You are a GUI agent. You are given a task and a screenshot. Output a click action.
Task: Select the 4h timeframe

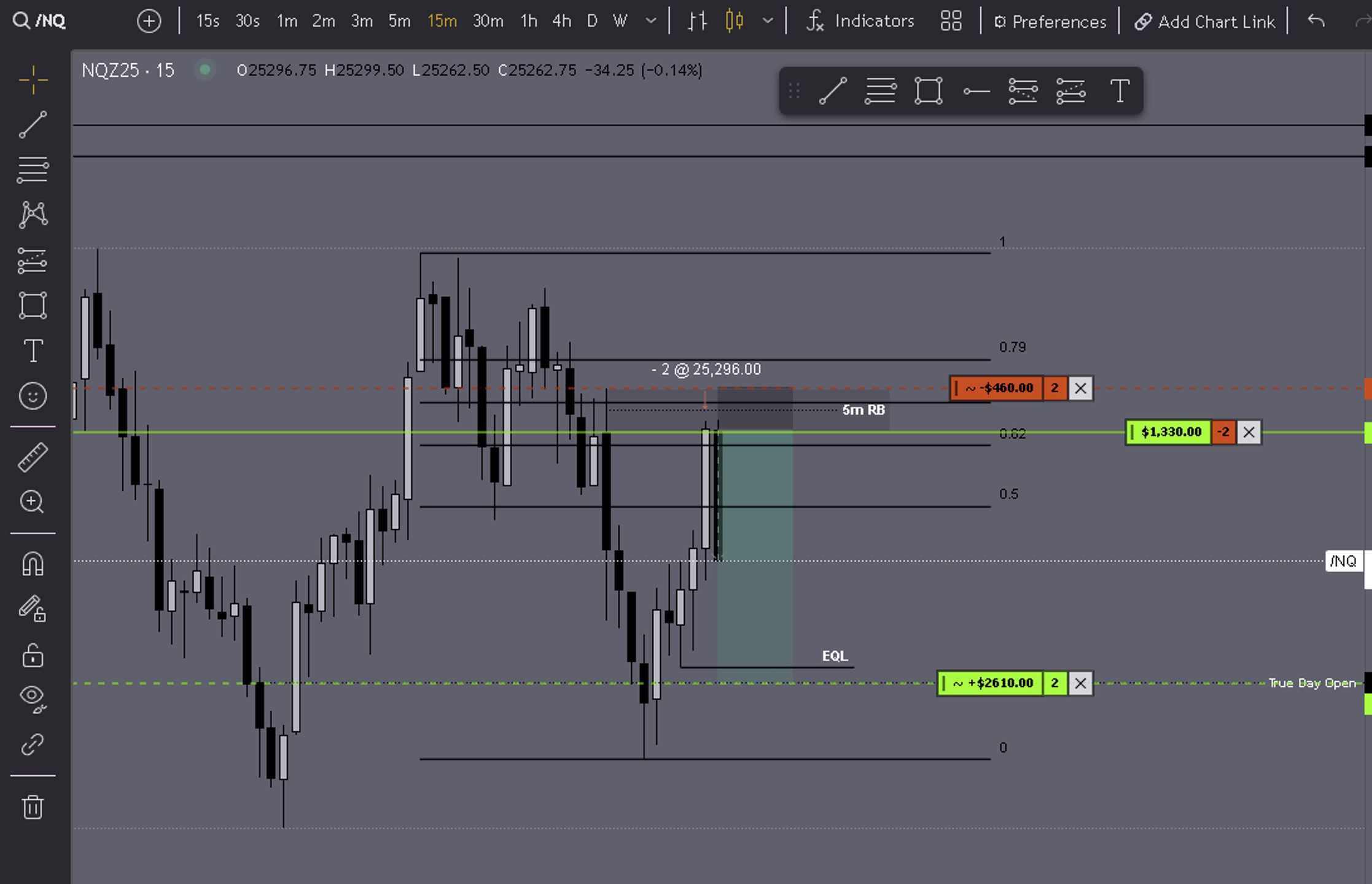[561, 21]
